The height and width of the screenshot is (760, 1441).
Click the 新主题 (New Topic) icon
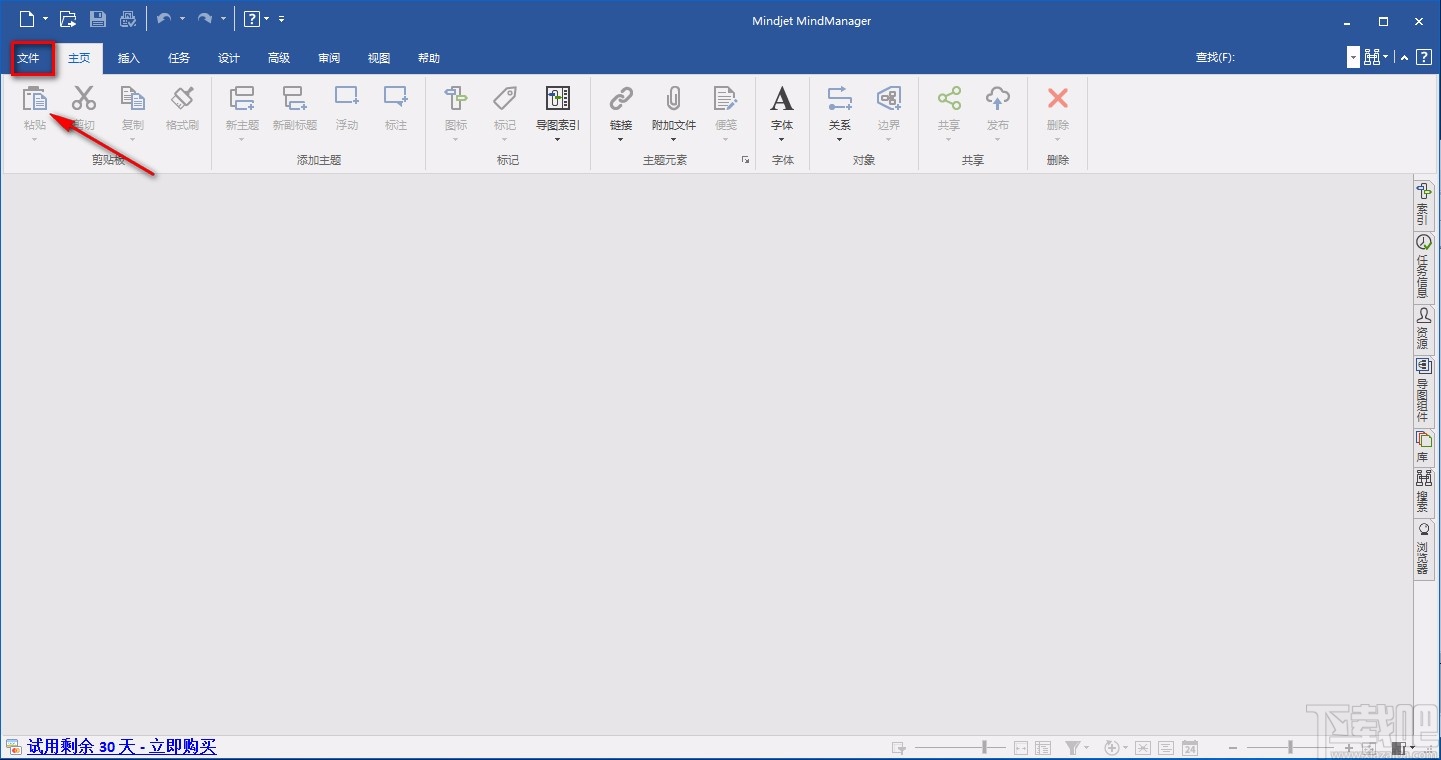click(x=242, y=98)
